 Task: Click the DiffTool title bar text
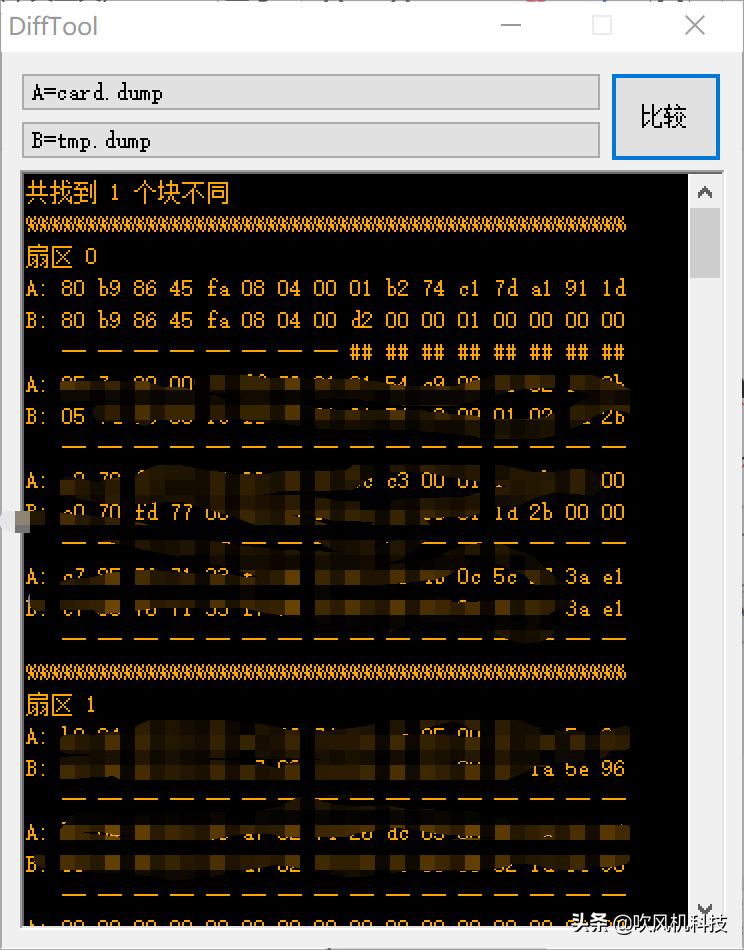[x=54, y=26]
